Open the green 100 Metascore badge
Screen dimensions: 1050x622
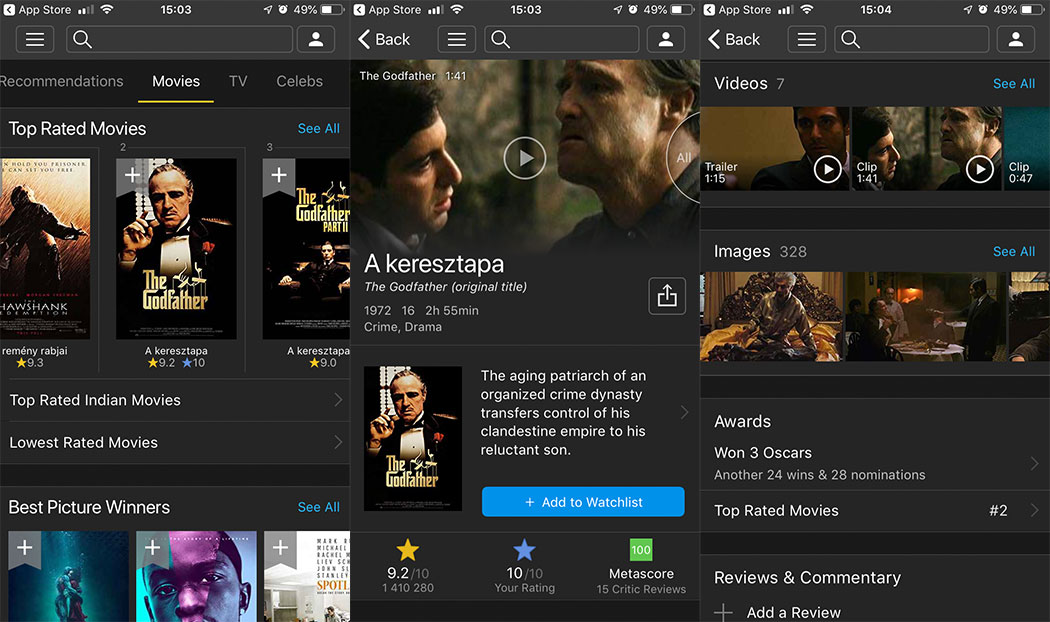(641, 550)
